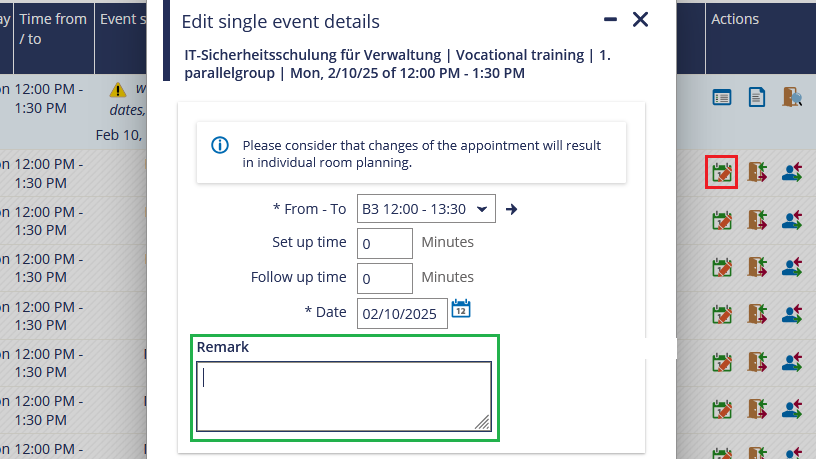This screenshot has width=816, height=459.
Task: Click inside the Remark text area
Action: click(x=343, y=397)
